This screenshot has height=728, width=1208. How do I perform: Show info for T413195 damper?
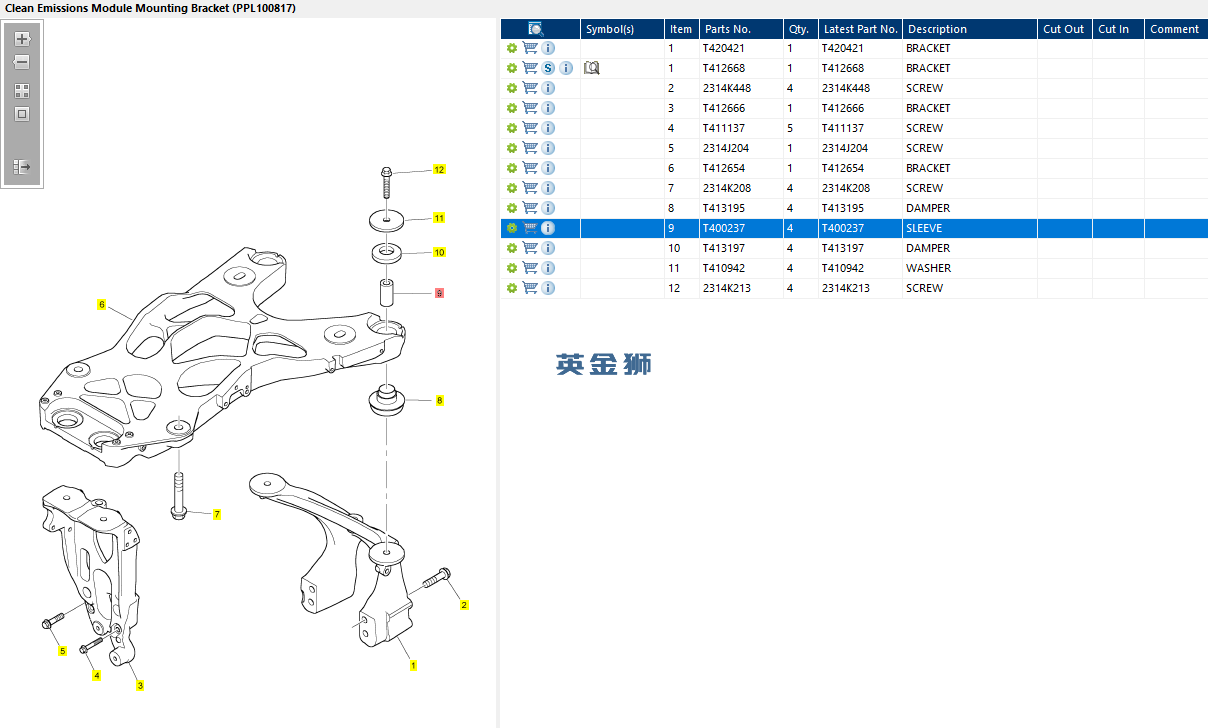pos(548,208)
